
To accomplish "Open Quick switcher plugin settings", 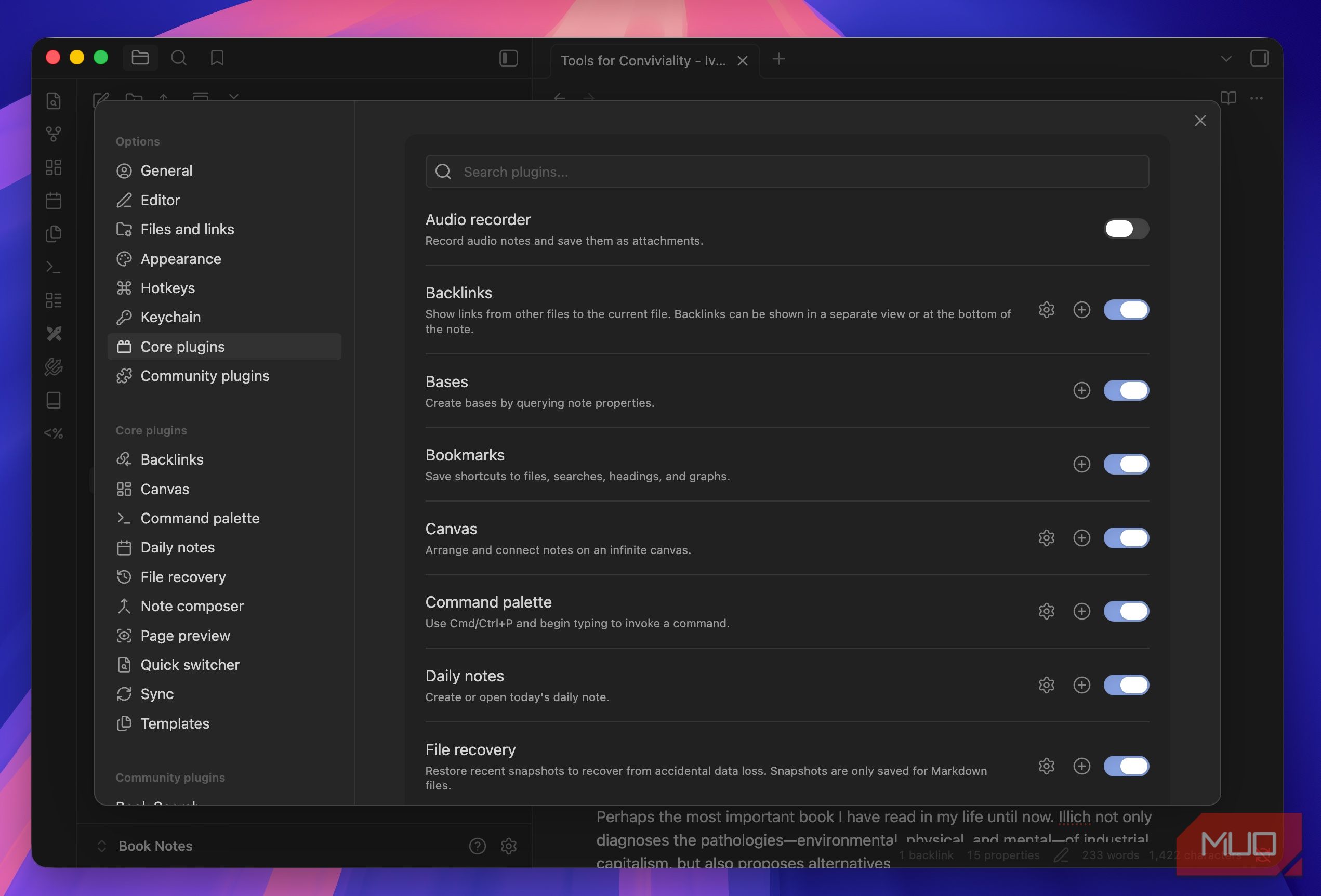I will (x=224, y=665).
